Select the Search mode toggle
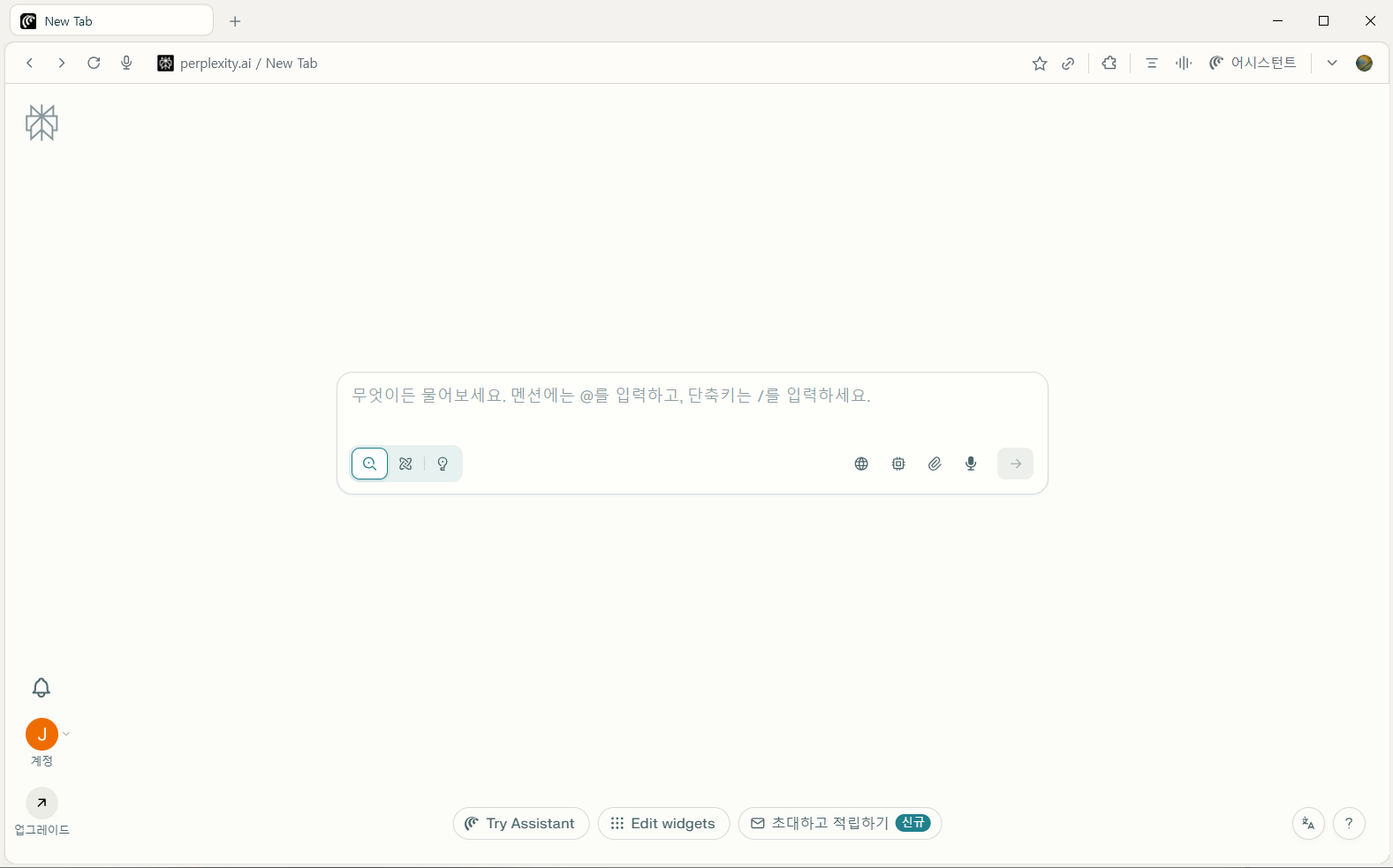The height and width of the screenshot is (868, 1393). pyautogui.click(x=369, y=464)
